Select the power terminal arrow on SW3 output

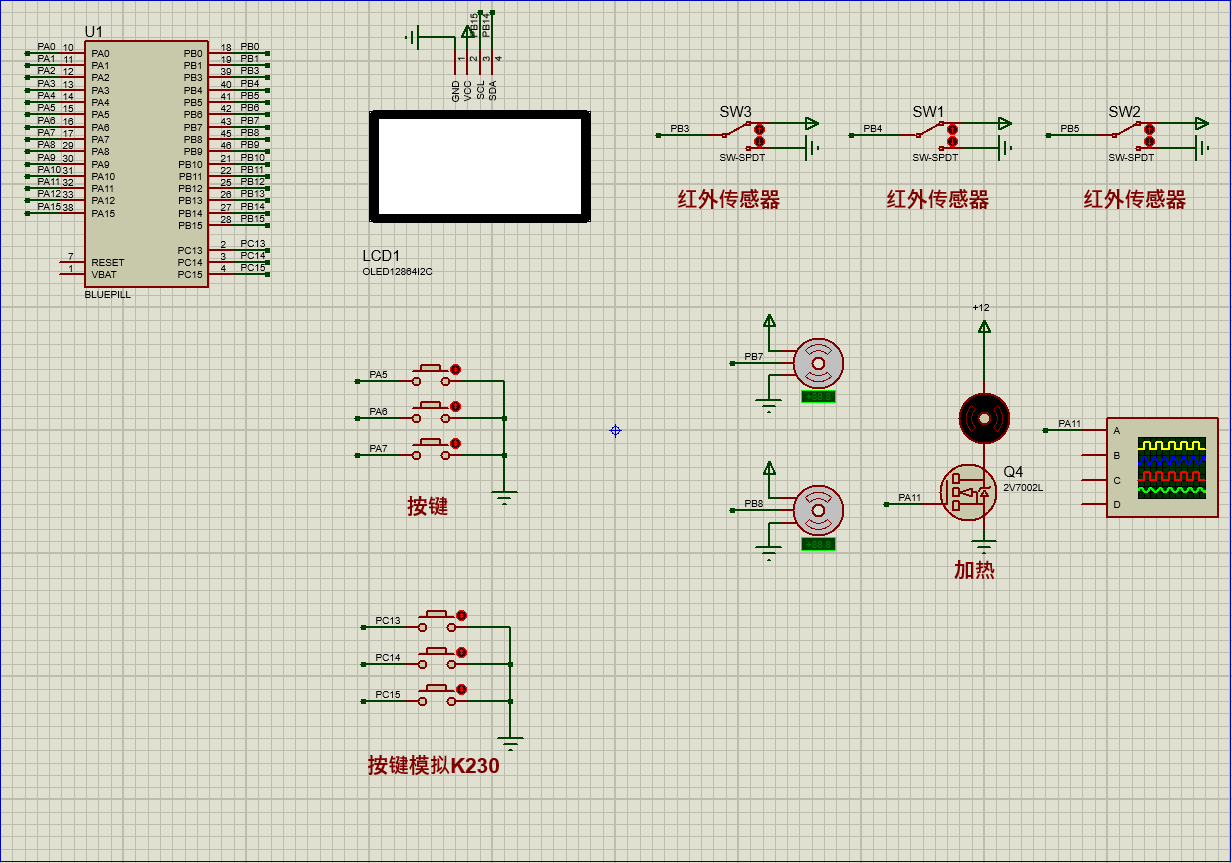coord(812,124)
